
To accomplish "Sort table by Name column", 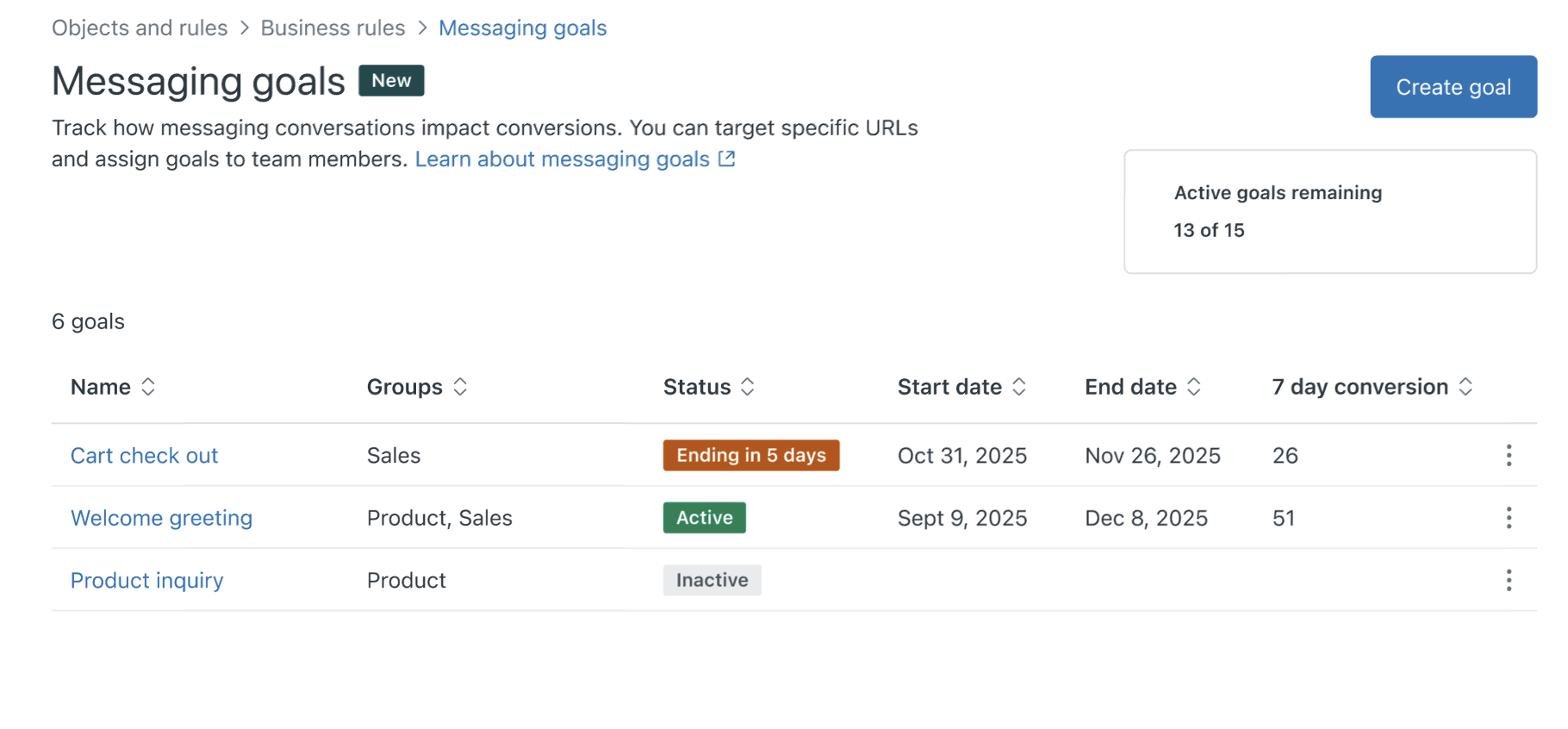I will coord(113,387).
